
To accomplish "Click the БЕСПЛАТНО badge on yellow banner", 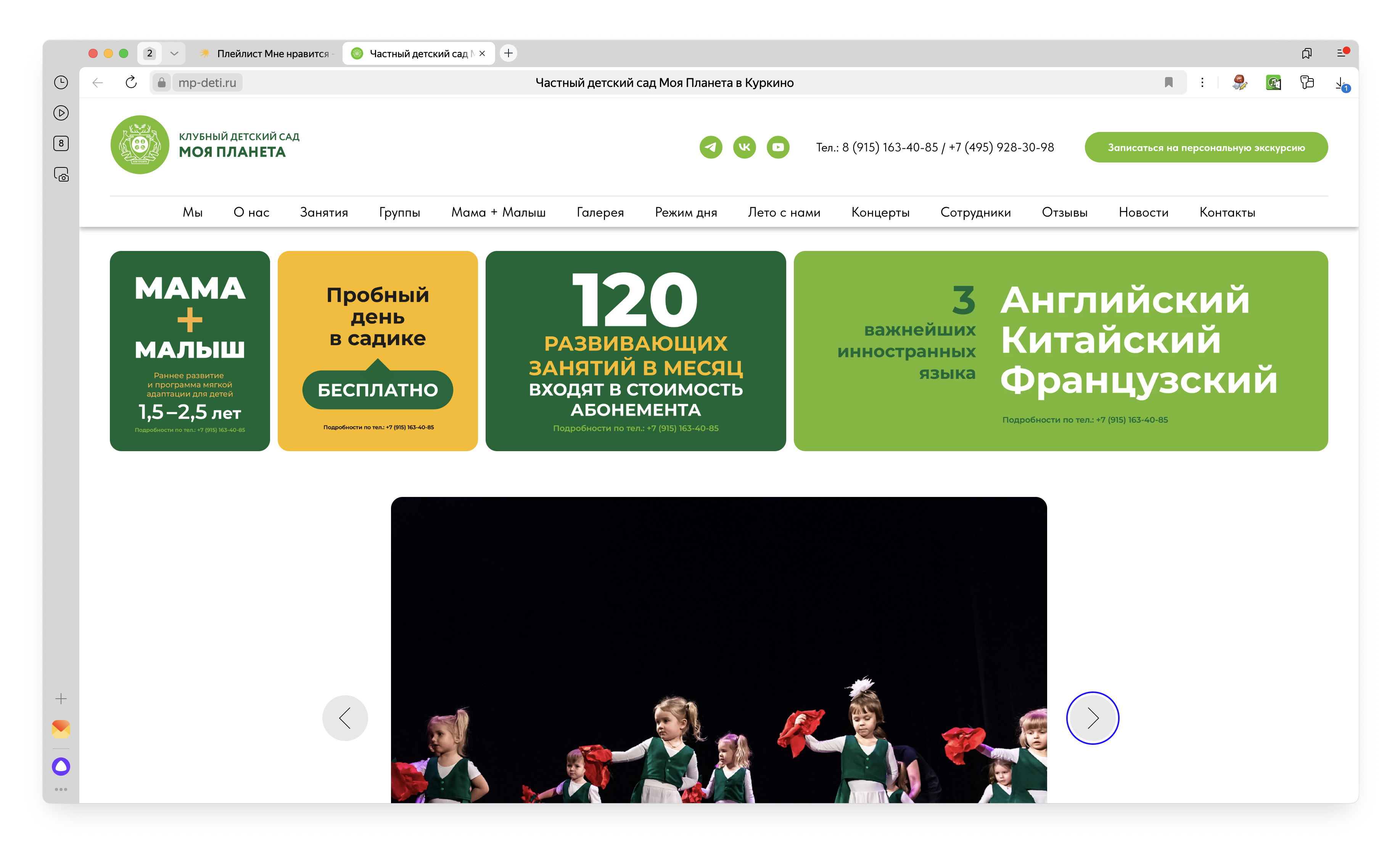I will point(377,390).
